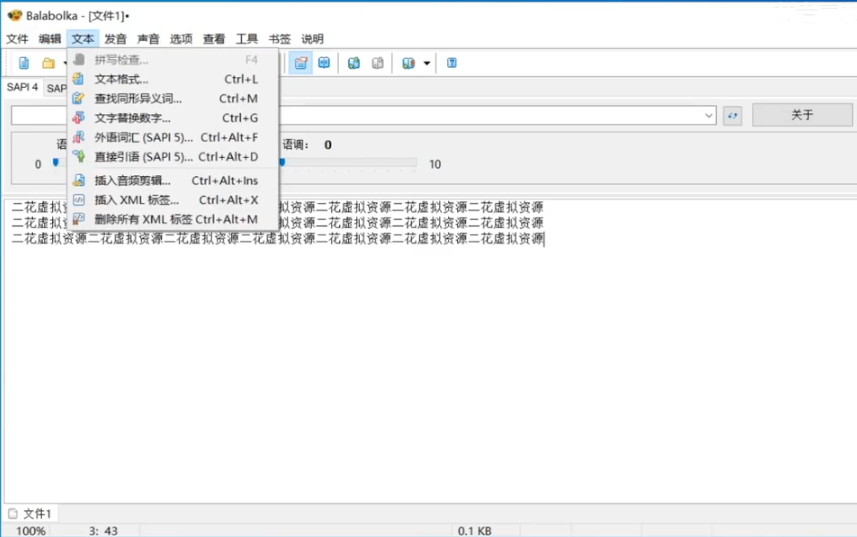Screen dimensions: 857x537
Task: Close the open 文本 menu
Action: point(83,39)
